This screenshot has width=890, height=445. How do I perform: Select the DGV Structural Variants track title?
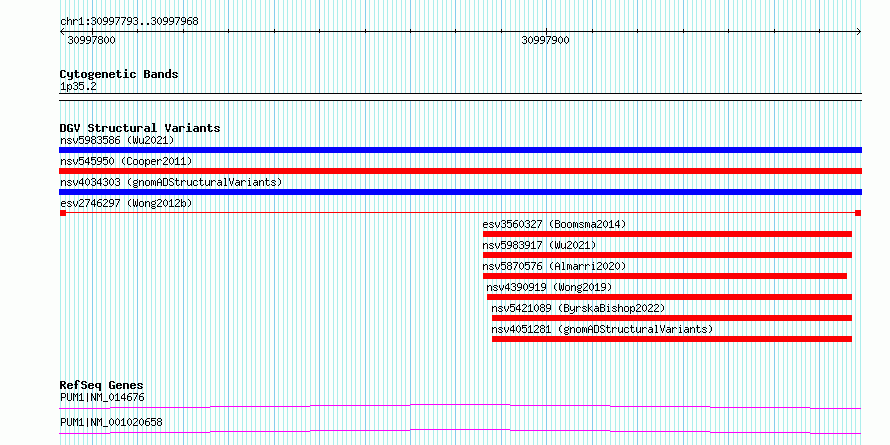tap(140, 128)
